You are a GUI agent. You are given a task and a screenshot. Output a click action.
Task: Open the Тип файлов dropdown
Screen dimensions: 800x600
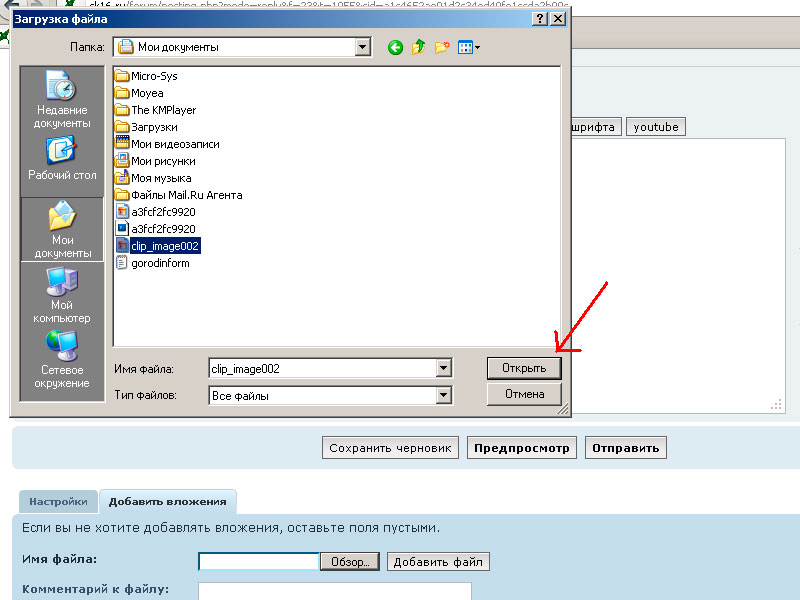click(443, 396)
